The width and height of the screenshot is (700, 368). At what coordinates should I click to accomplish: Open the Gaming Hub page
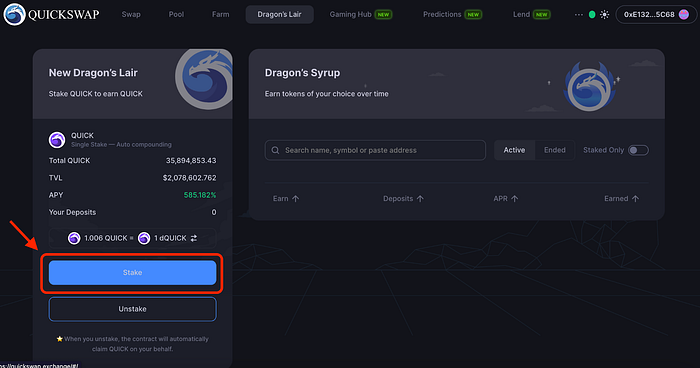click(x=361, y=14)
